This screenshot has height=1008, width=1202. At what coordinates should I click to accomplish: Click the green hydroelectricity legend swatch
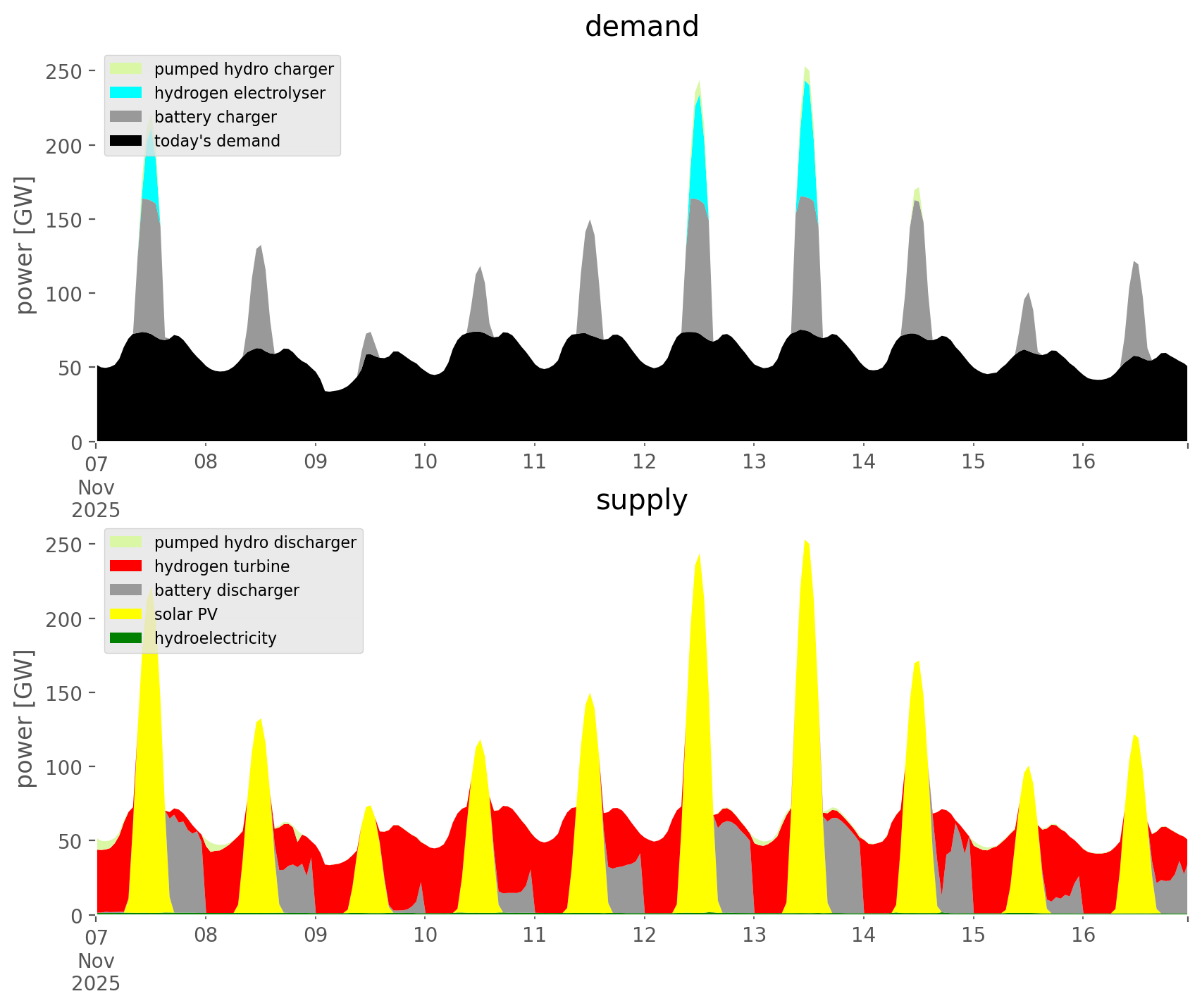(x=125, y=638)
